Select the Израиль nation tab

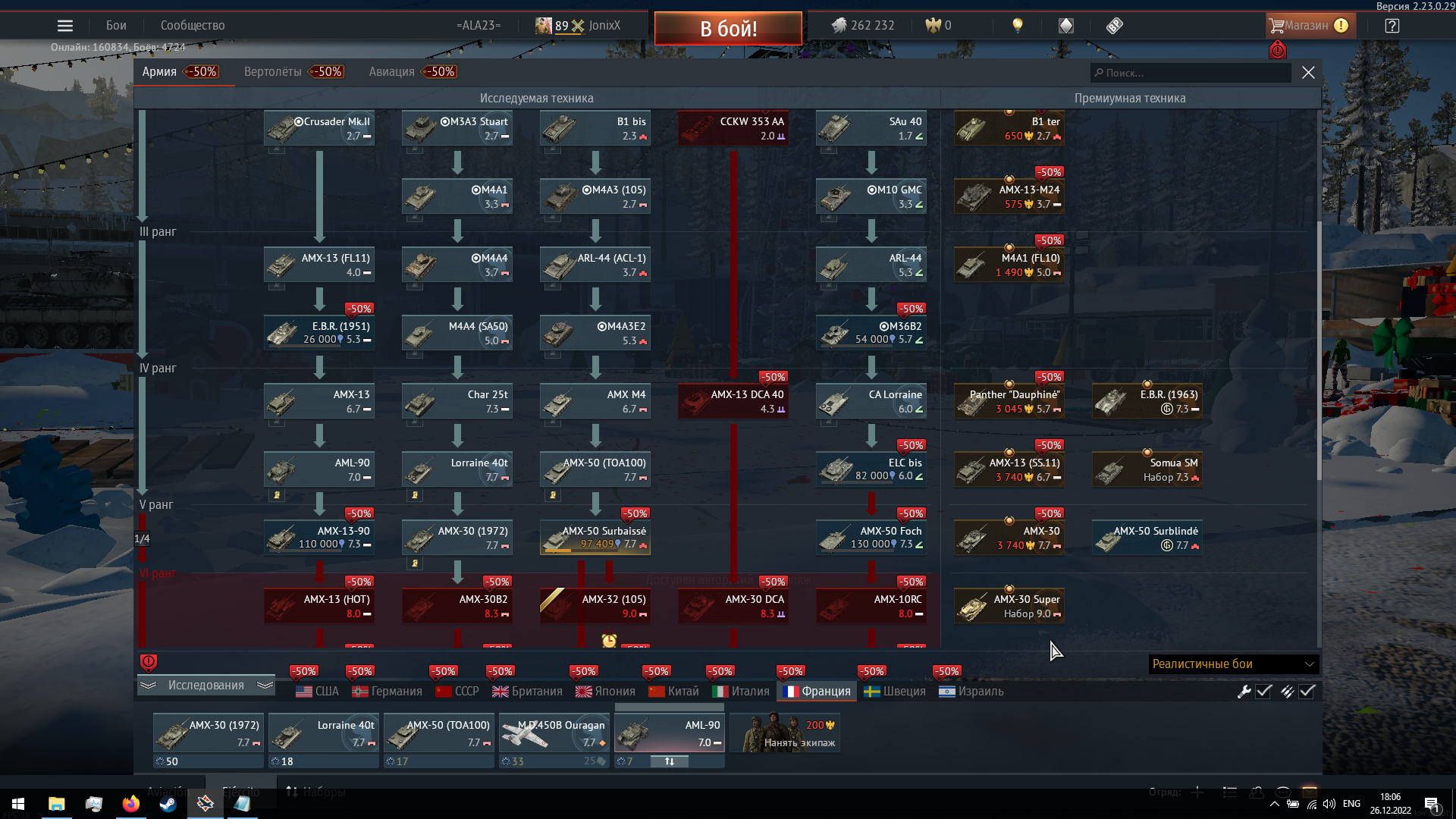[x=971, y=692]
